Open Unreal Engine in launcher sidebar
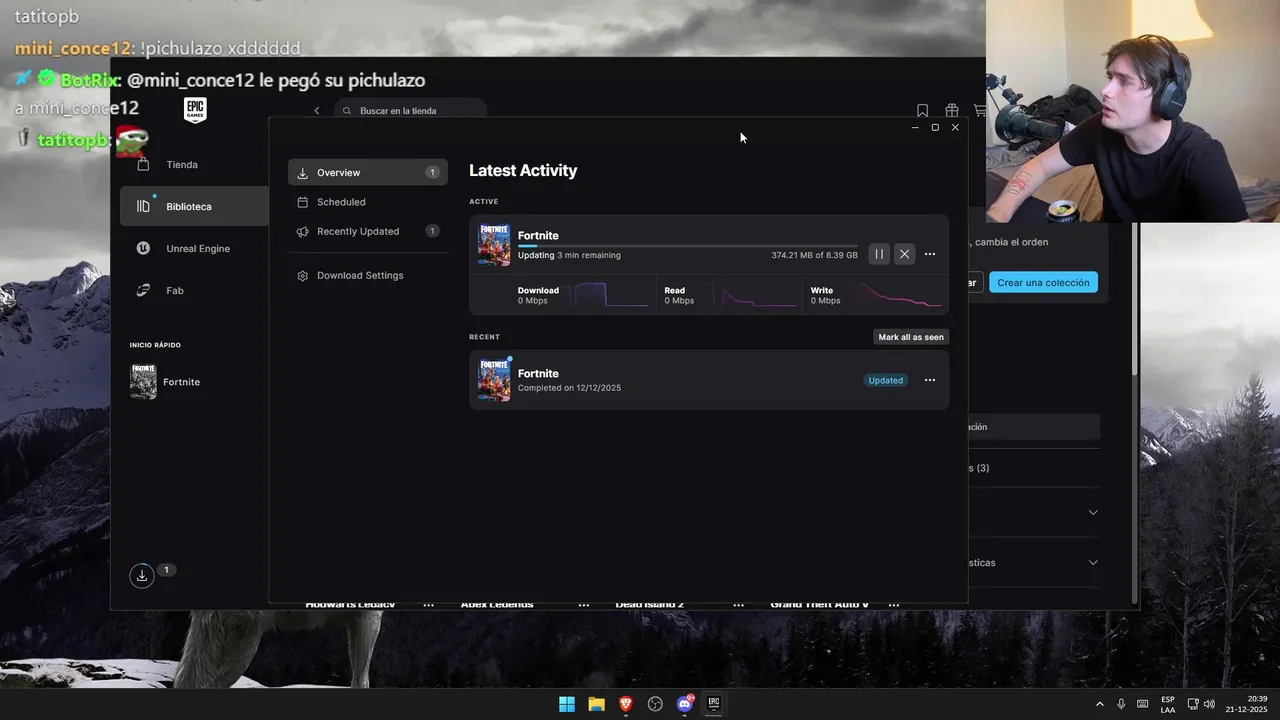This screenshot has width=1280, height=720. pyautogui.click(x=194, y=248)
